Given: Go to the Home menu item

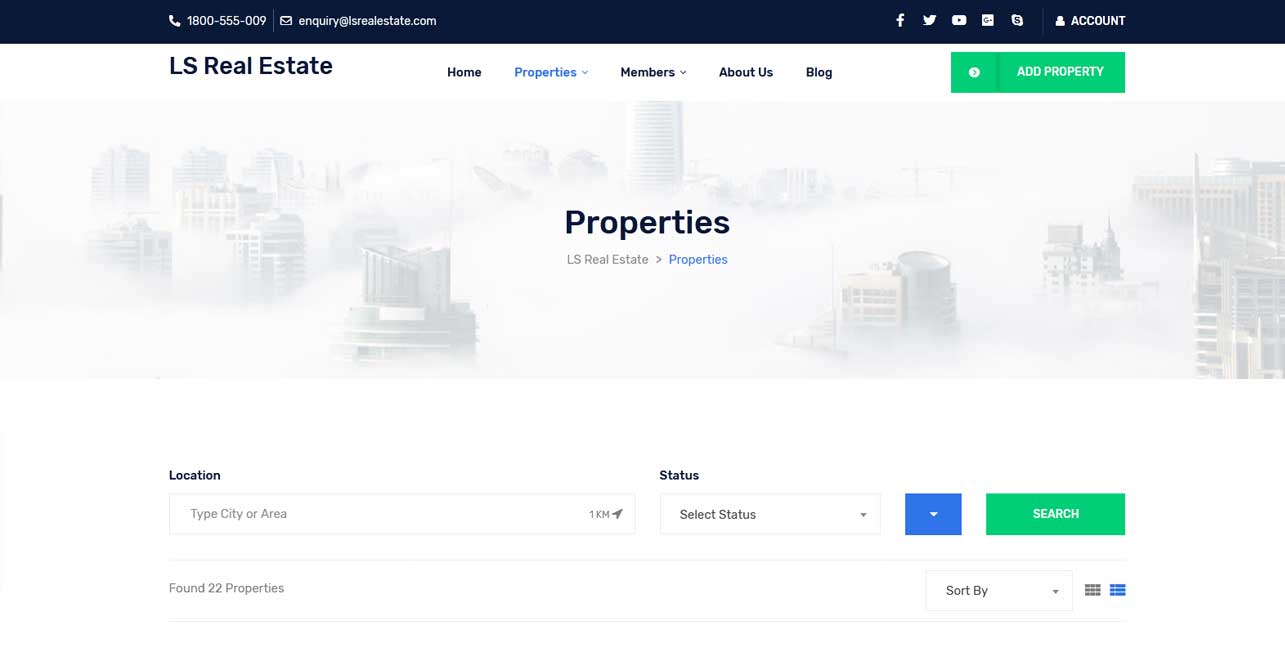Looking at the screenshot, I should [x=464, y=72].
